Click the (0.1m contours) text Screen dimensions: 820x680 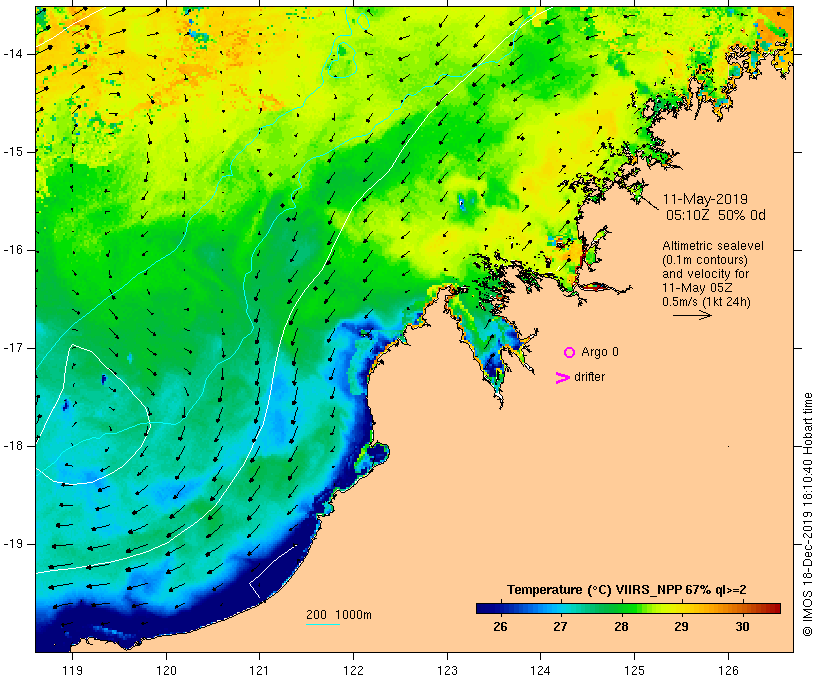point(704,260)
